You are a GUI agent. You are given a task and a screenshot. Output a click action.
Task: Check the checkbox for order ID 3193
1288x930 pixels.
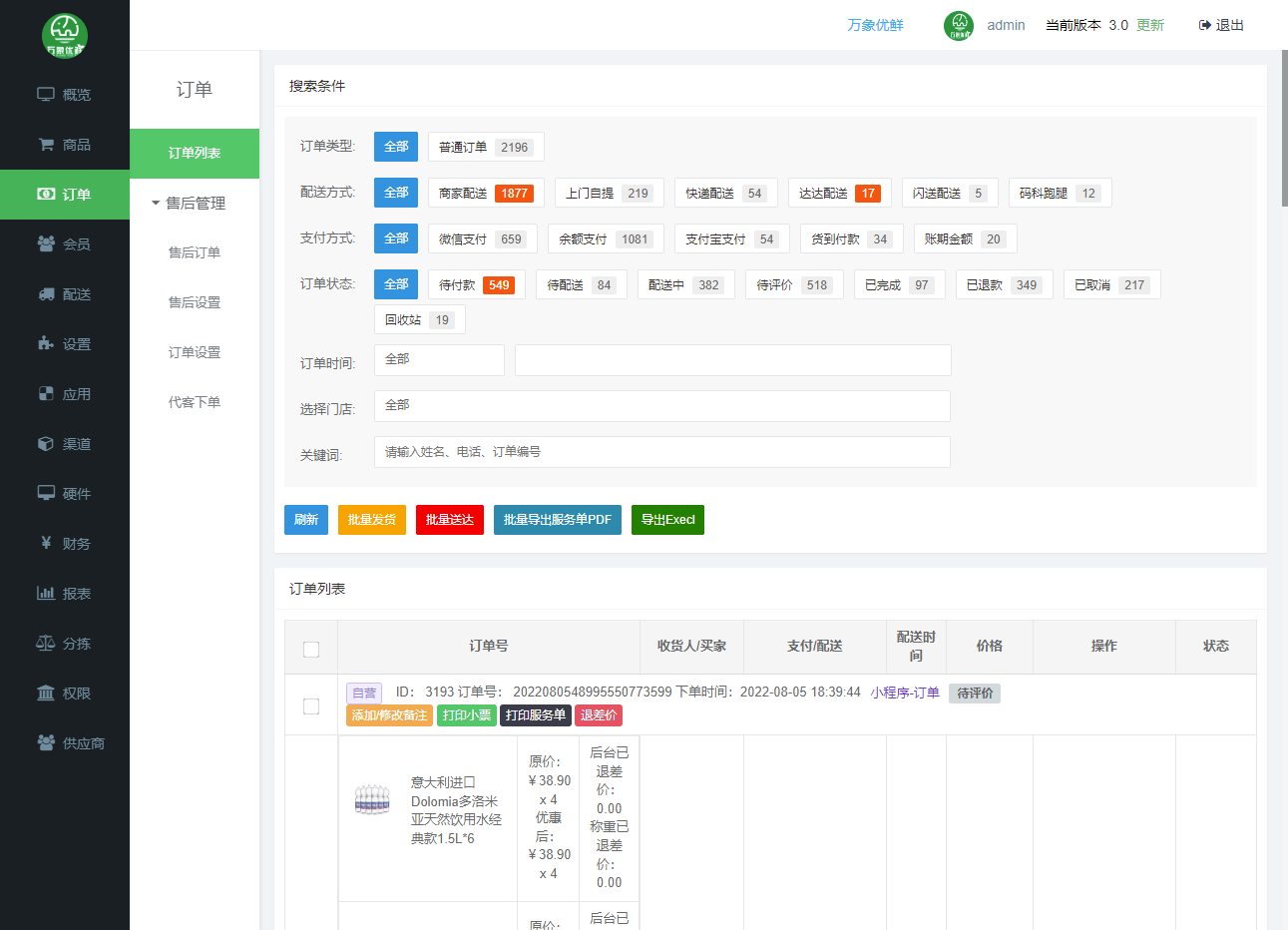click(x=311, y=706)
